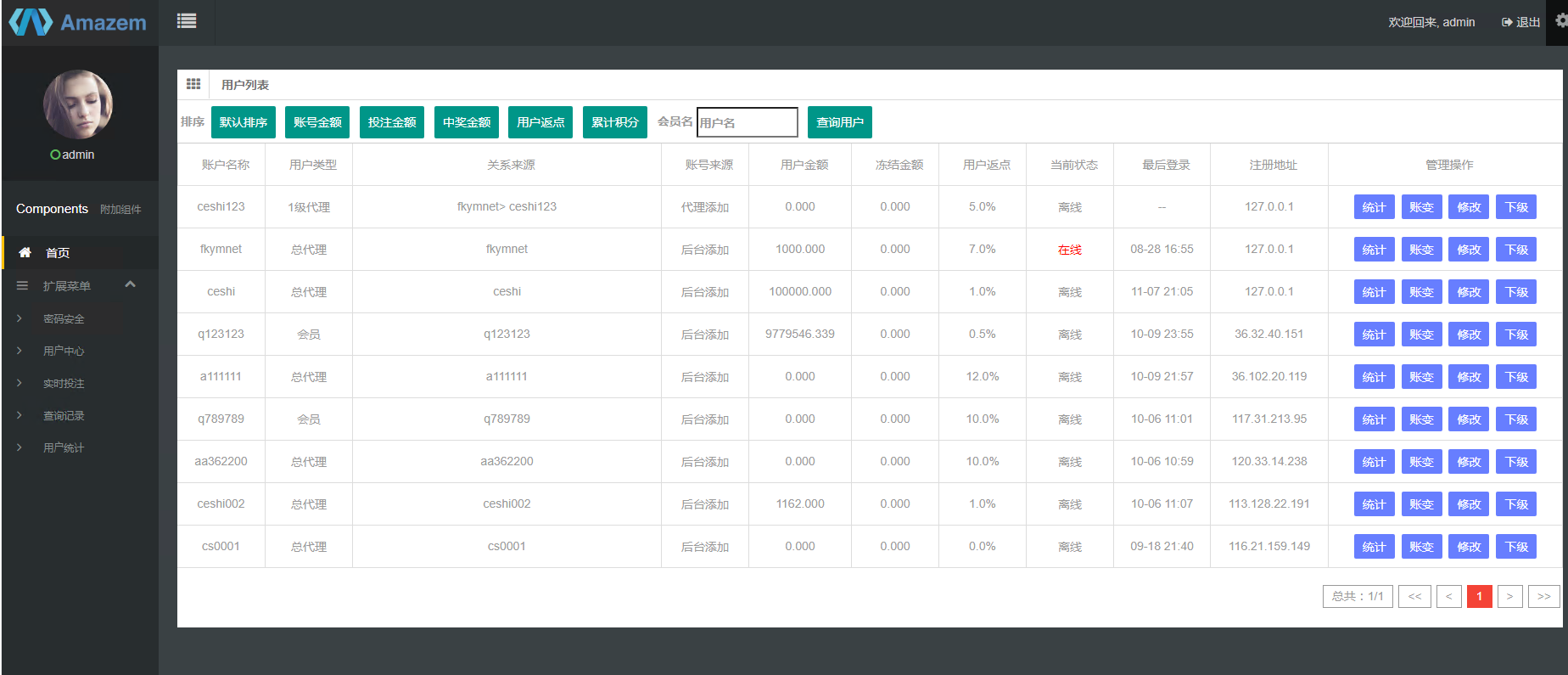The width and height of the screenshot is (1568, 675).
Task: Click 下级 button for user q123123
Action: point(1516,335)
